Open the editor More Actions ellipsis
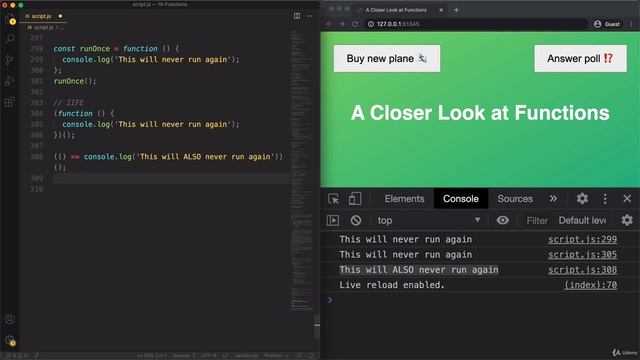Screen dimensions: 640x360 click(310, 16)
